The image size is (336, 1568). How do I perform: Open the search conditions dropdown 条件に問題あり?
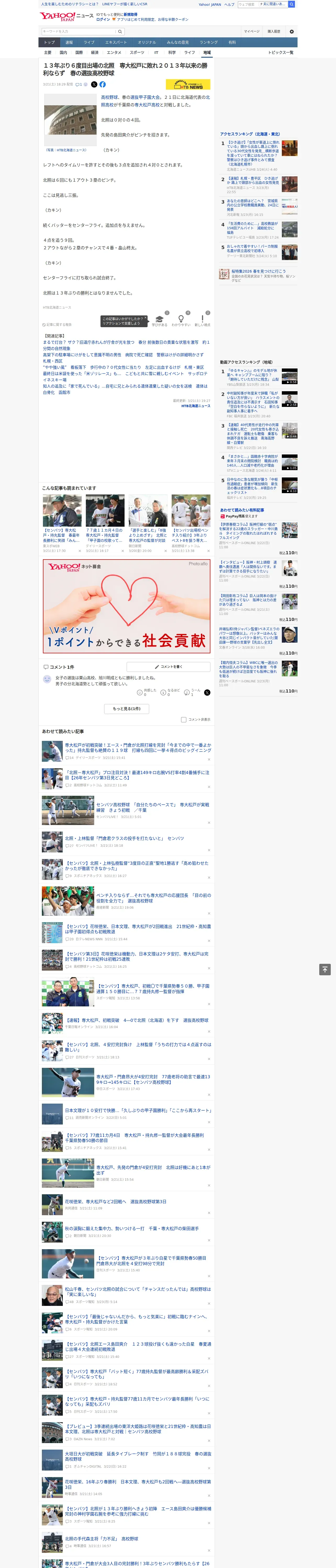273,4
